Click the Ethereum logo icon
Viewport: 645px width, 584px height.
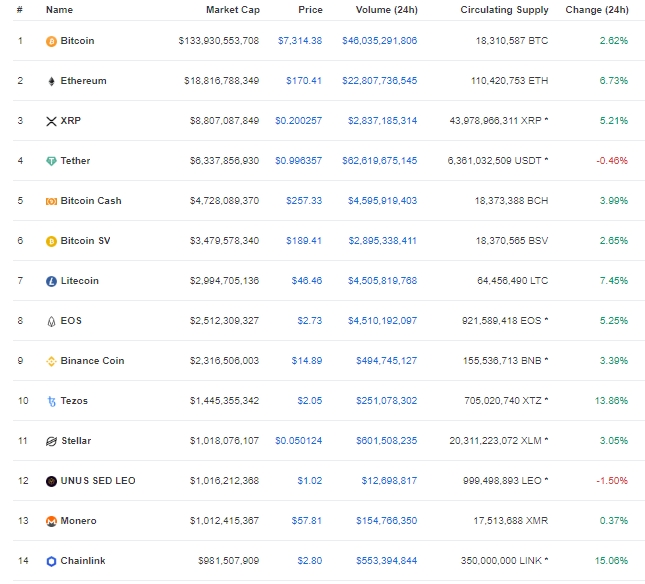pos(51,81)
